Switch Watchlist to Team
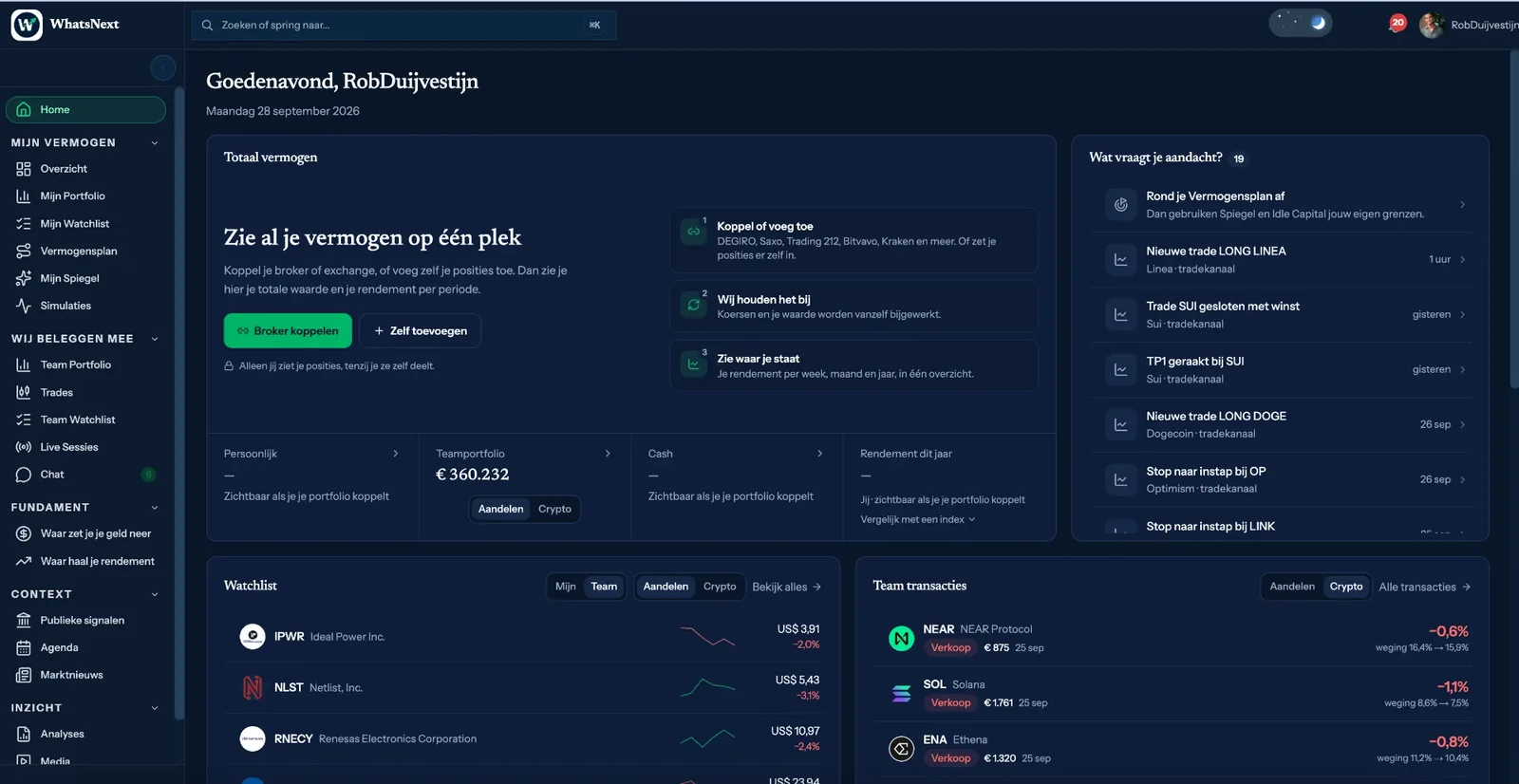1519x784 pixels. pos(604,587)
